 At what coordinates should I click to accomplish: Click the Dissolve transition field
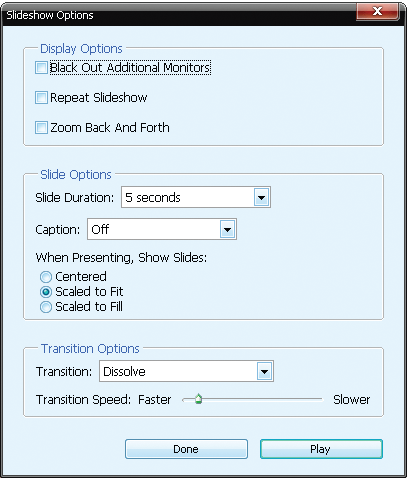point(179,371)
